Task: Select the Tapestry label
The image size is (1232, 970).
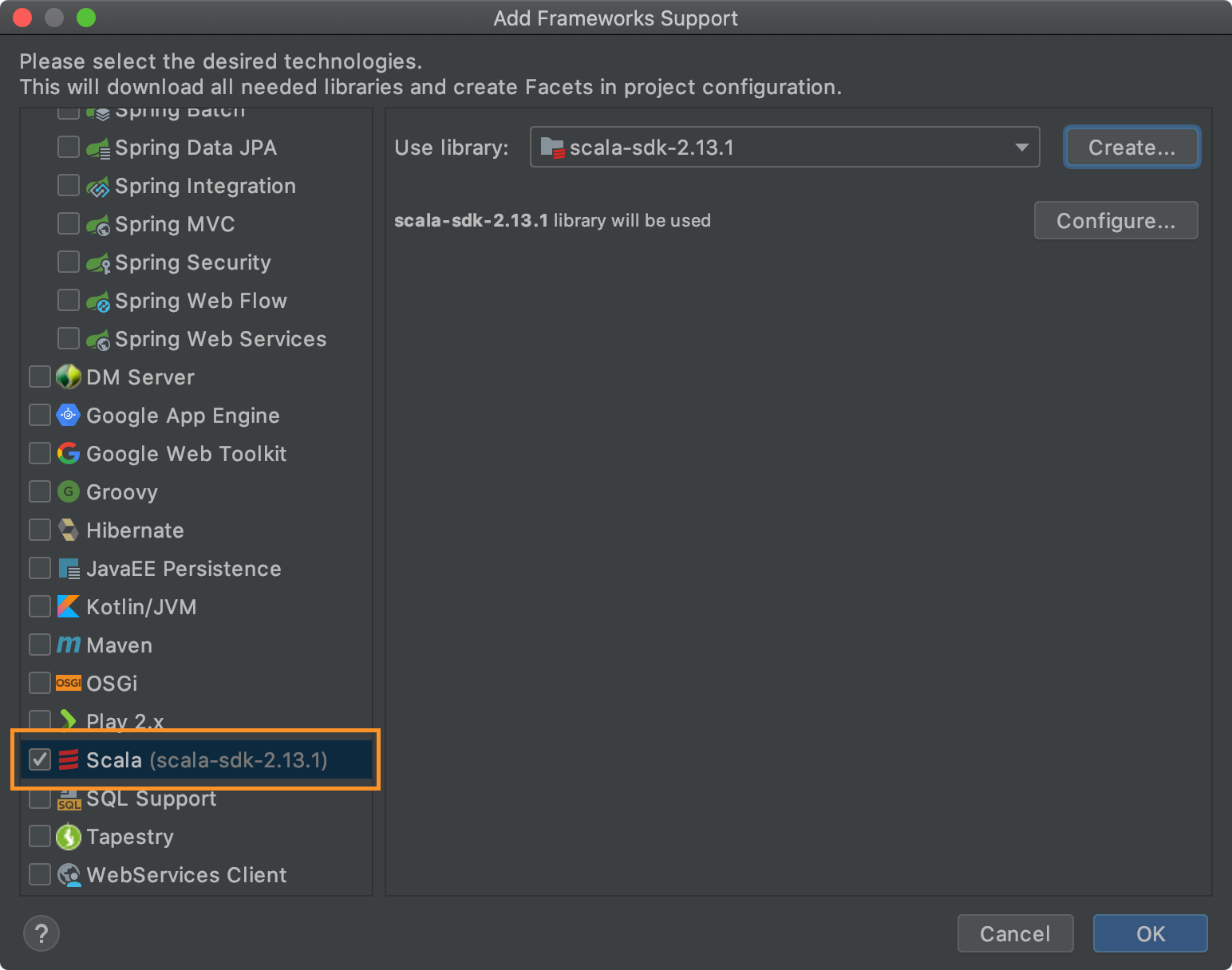Action: tap(129, 838)
